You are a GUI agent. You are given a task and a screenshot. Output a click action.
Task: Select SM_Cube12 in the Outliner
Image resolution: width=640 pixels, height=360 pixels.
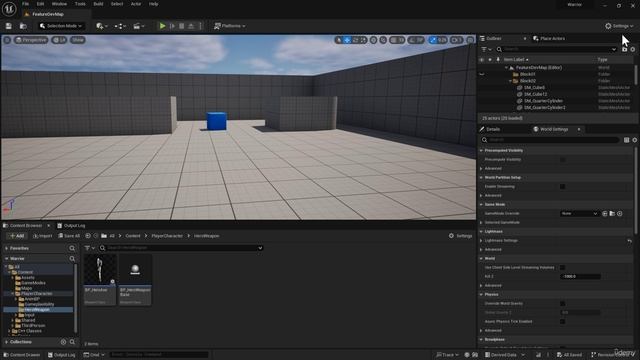pyautogui.click(x=535, y=94)
